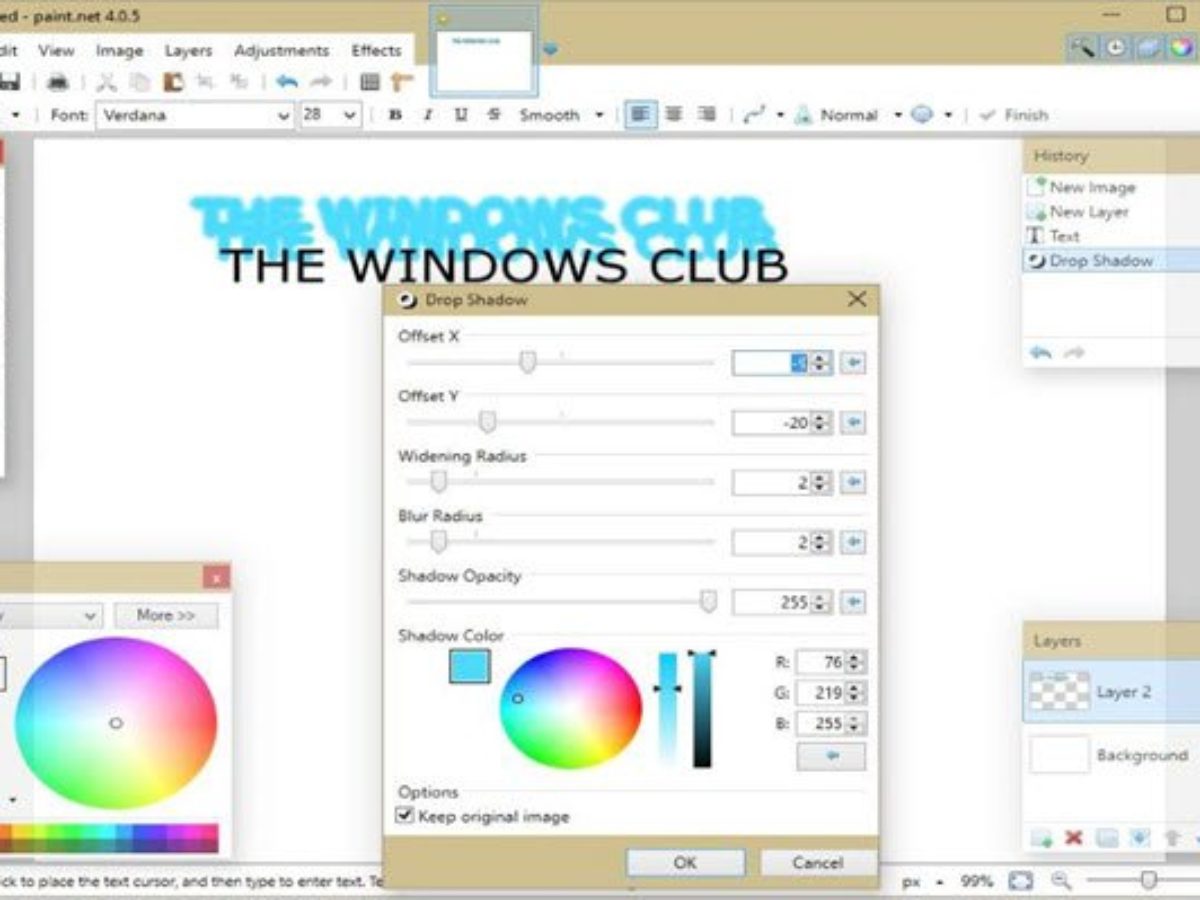The image size is (1200, 900).
Task: Open the Effects menu
Action: pyautogui.click(x=376, y=50)
